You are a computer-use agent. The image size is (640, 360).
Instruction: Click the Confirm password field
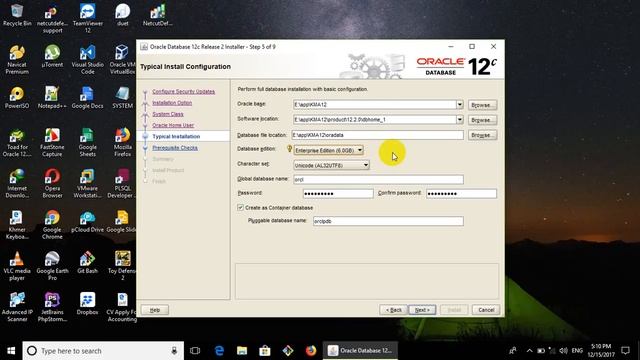[461, 193]
